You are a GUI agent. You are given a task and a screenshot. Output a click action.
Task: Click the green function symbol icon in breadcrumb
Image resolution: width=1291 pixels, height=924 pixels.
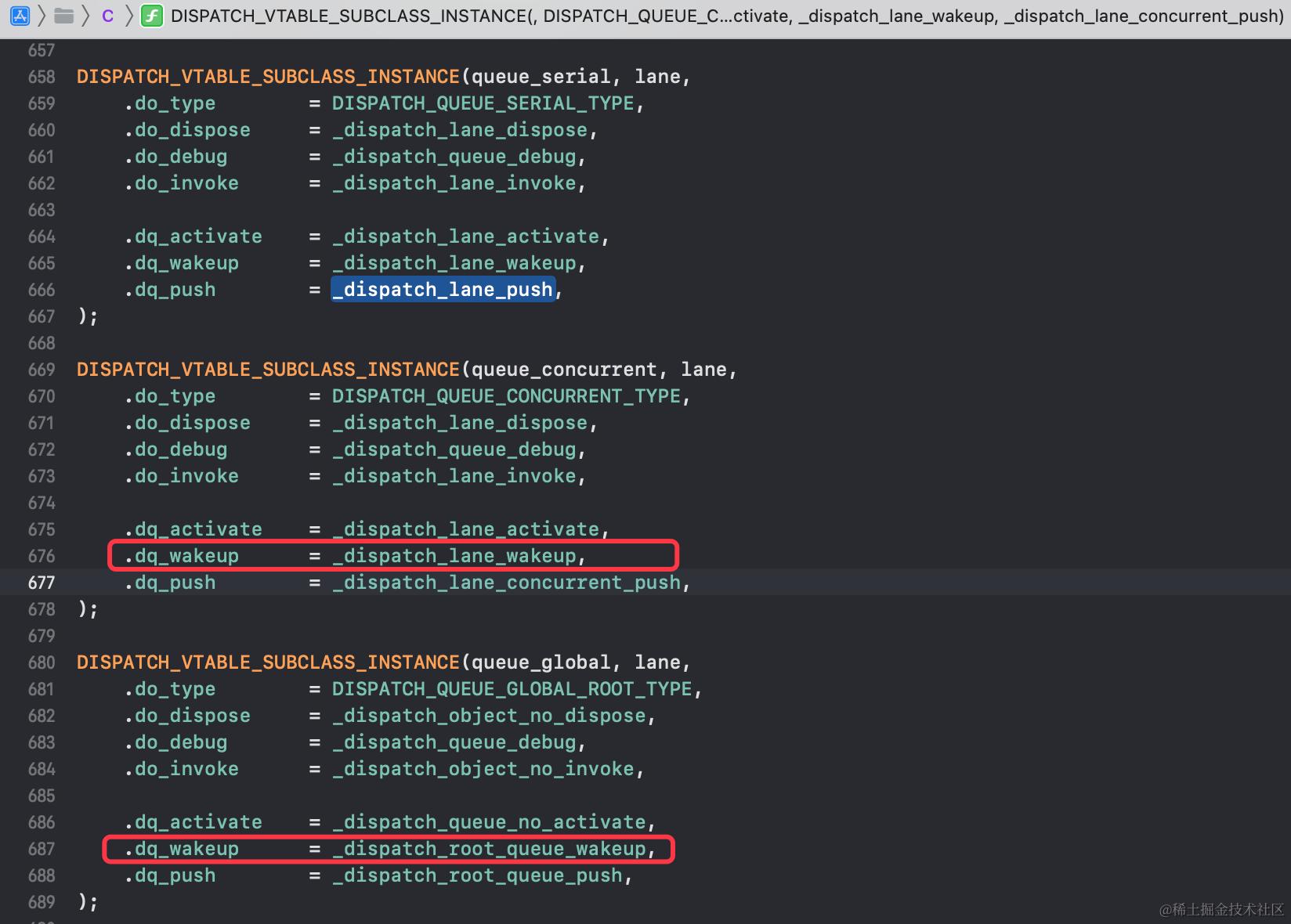point(151,16)
